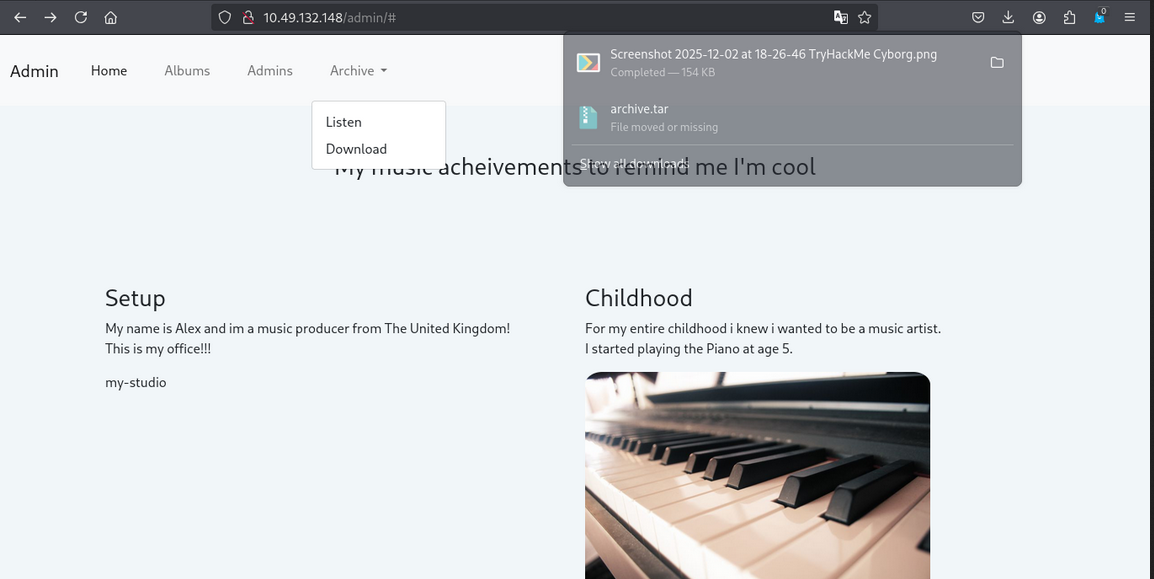Click the browser back arrow

point(20,17)
